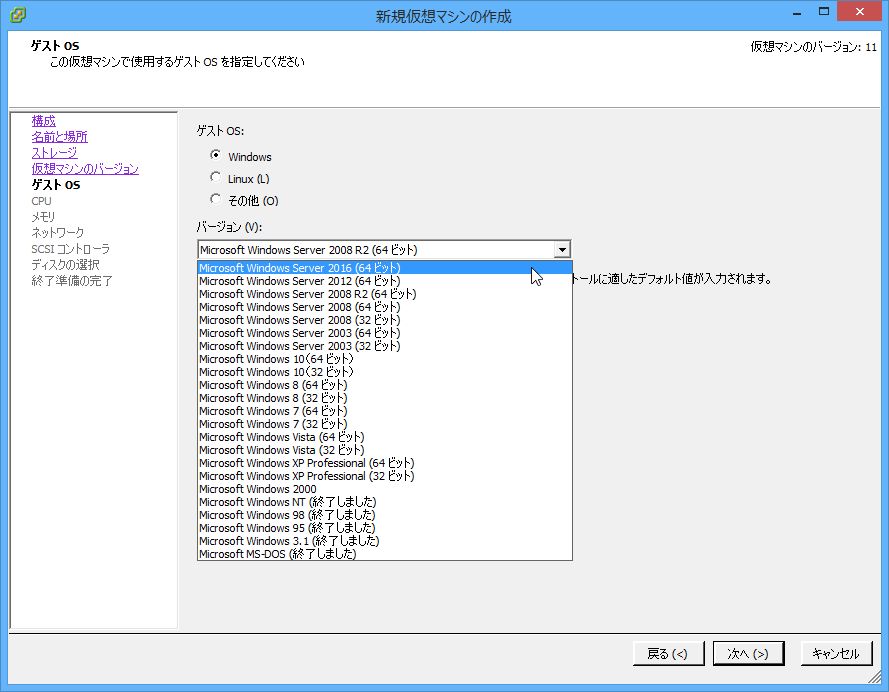Minimize the 新規仮想マシンの作成 window

click(797, 12)
